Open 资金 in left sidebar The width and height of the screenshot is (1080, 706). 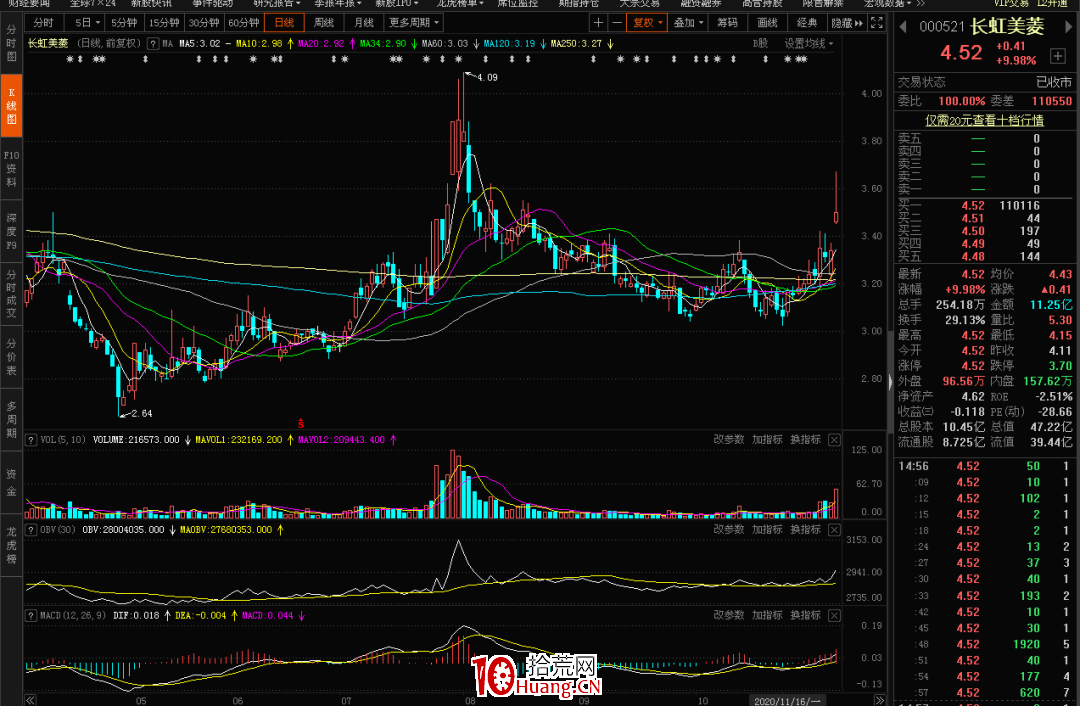[11, 481]
